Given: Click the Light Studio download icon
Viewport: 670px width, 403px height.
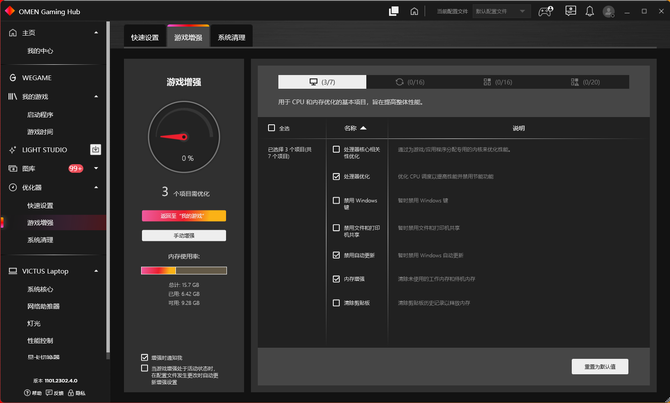Looking at the screenshot, I should click(x=95, y=150).
